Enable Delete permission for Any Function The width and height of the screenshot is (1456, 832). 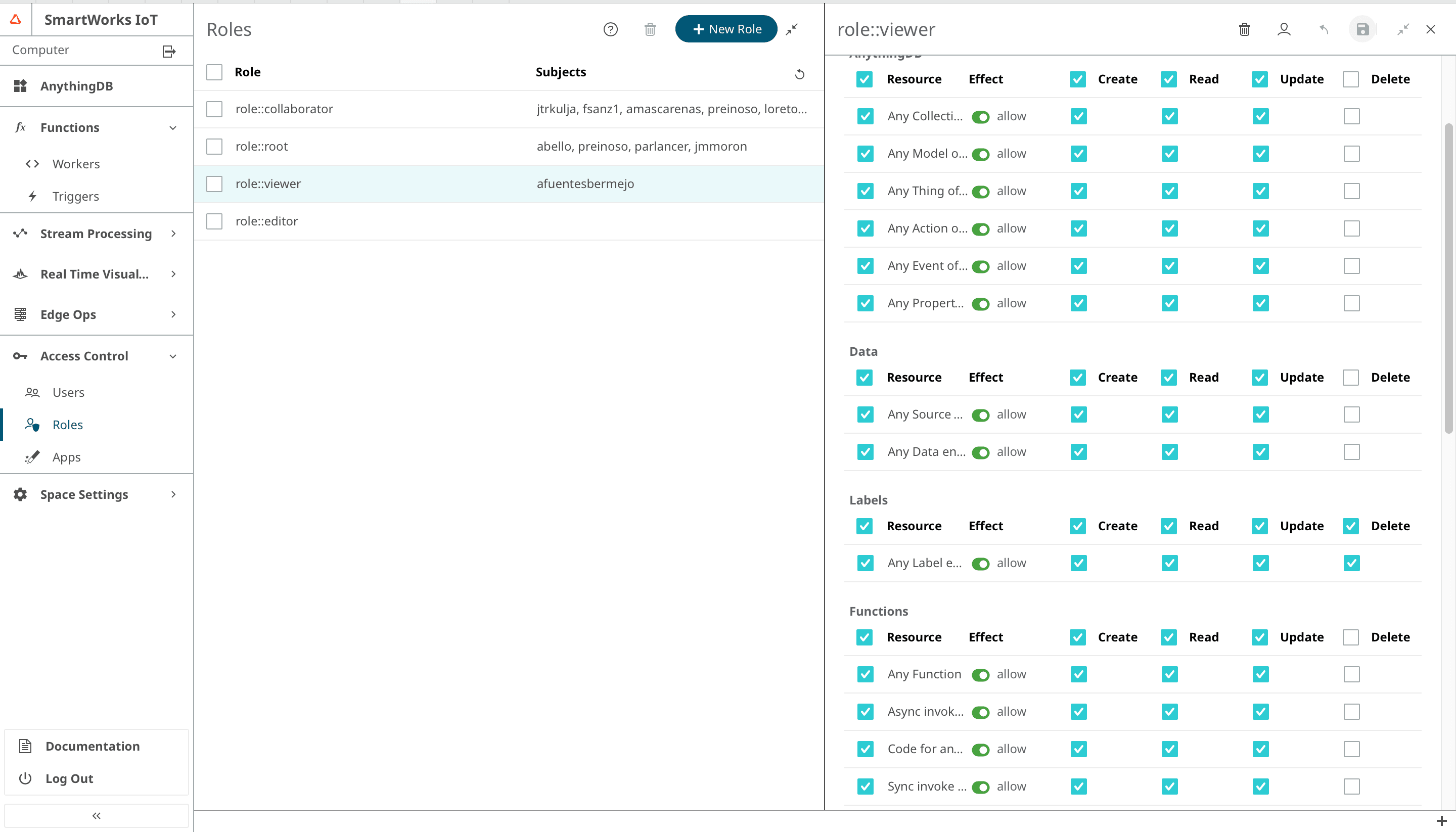pos(1351,674)
